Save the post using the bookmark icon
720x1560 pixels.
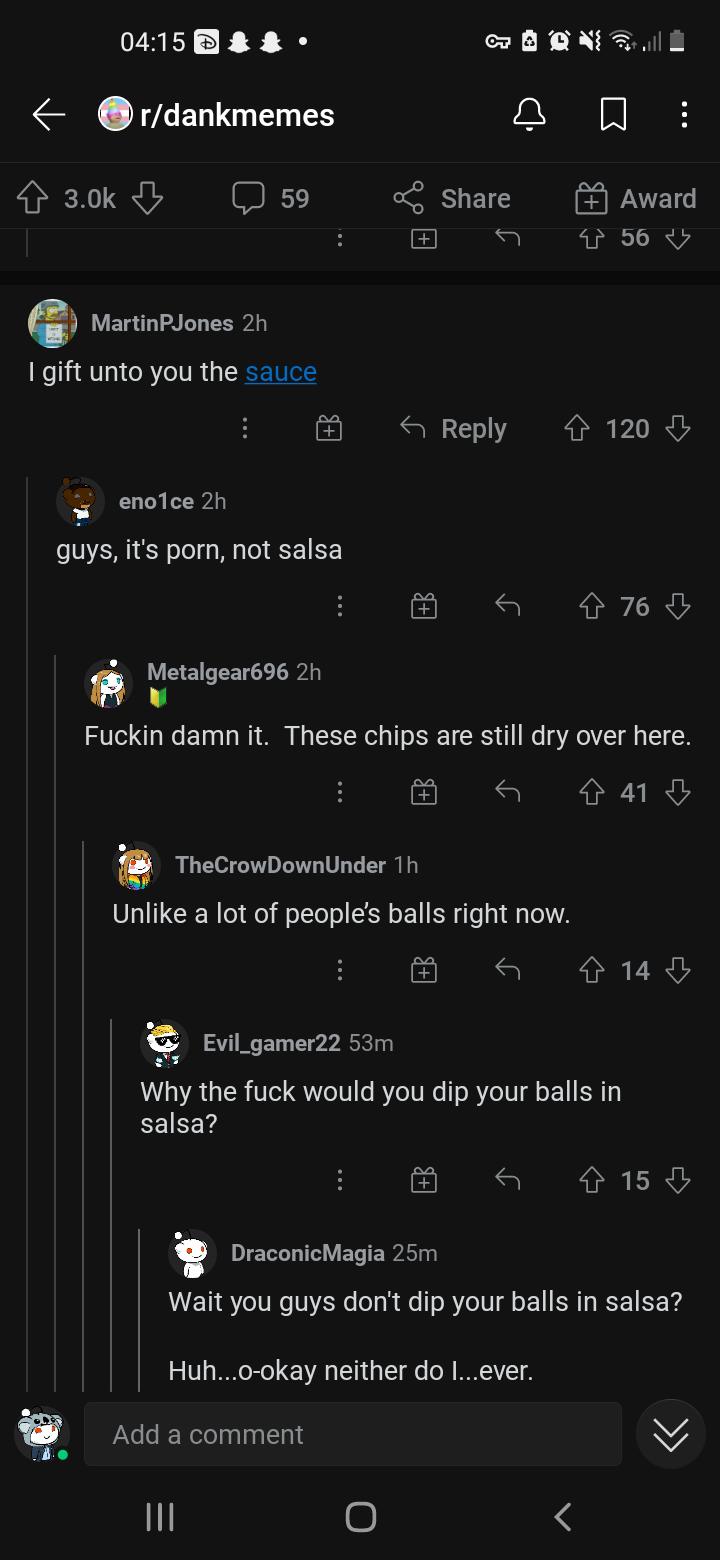coord(611,114)
